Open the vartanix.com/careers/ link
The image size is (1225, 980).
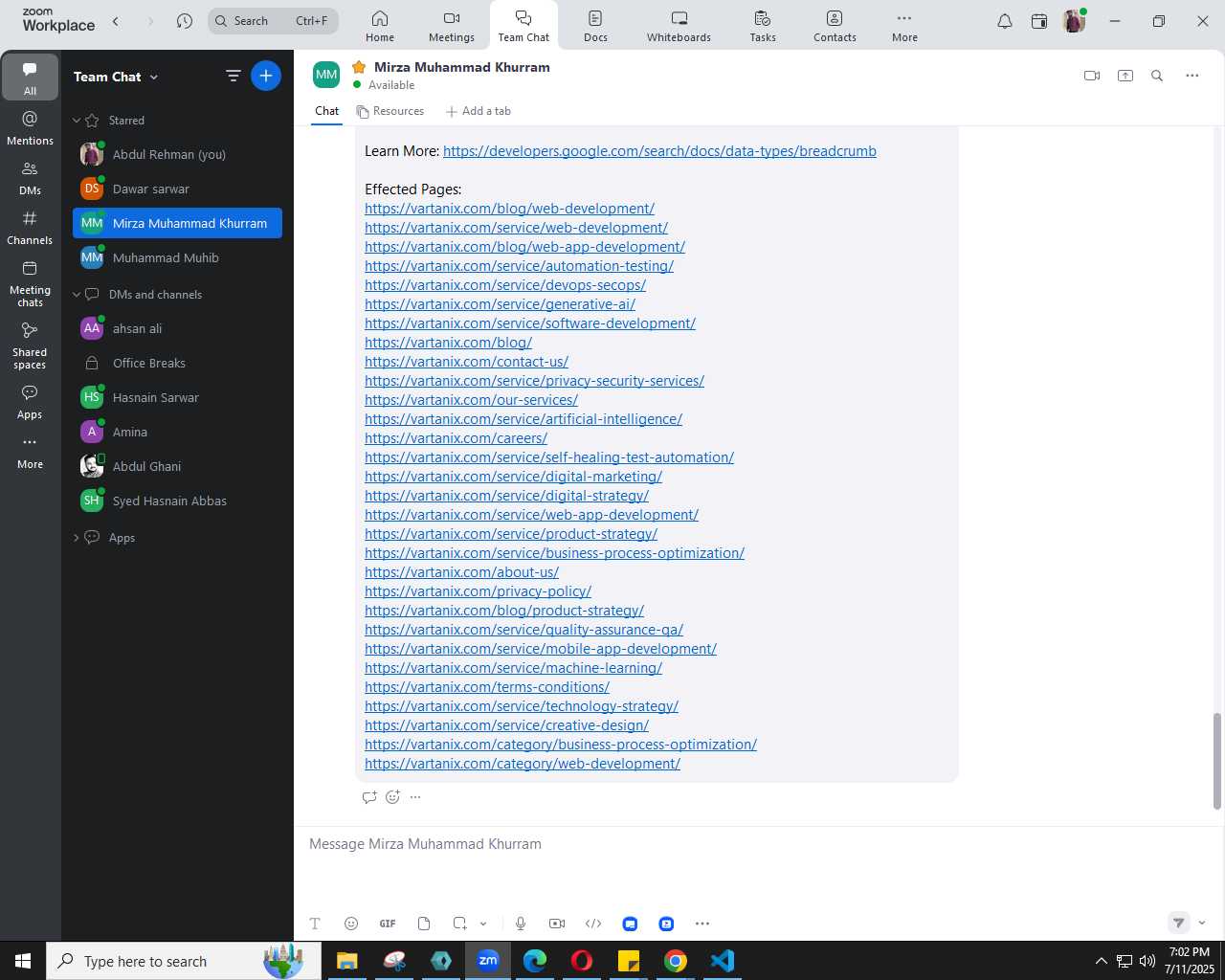coord(456,438)
